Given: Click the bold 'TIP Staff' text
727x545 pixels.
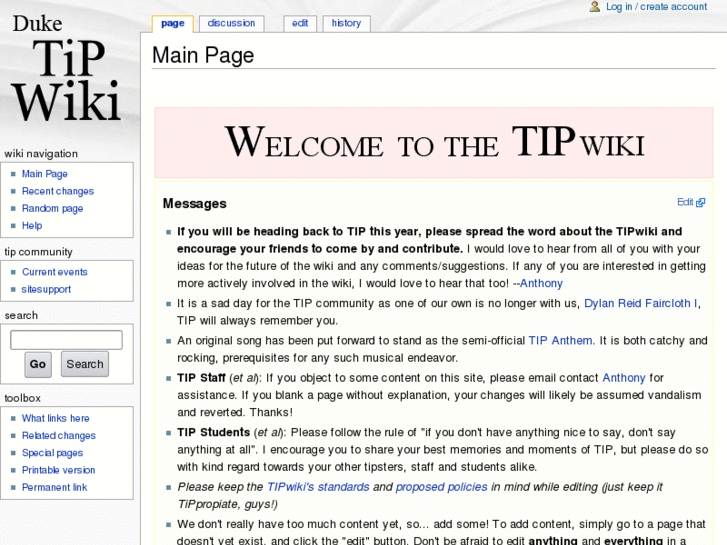Looking at the screenshot, I should click(x=201, y=378).
